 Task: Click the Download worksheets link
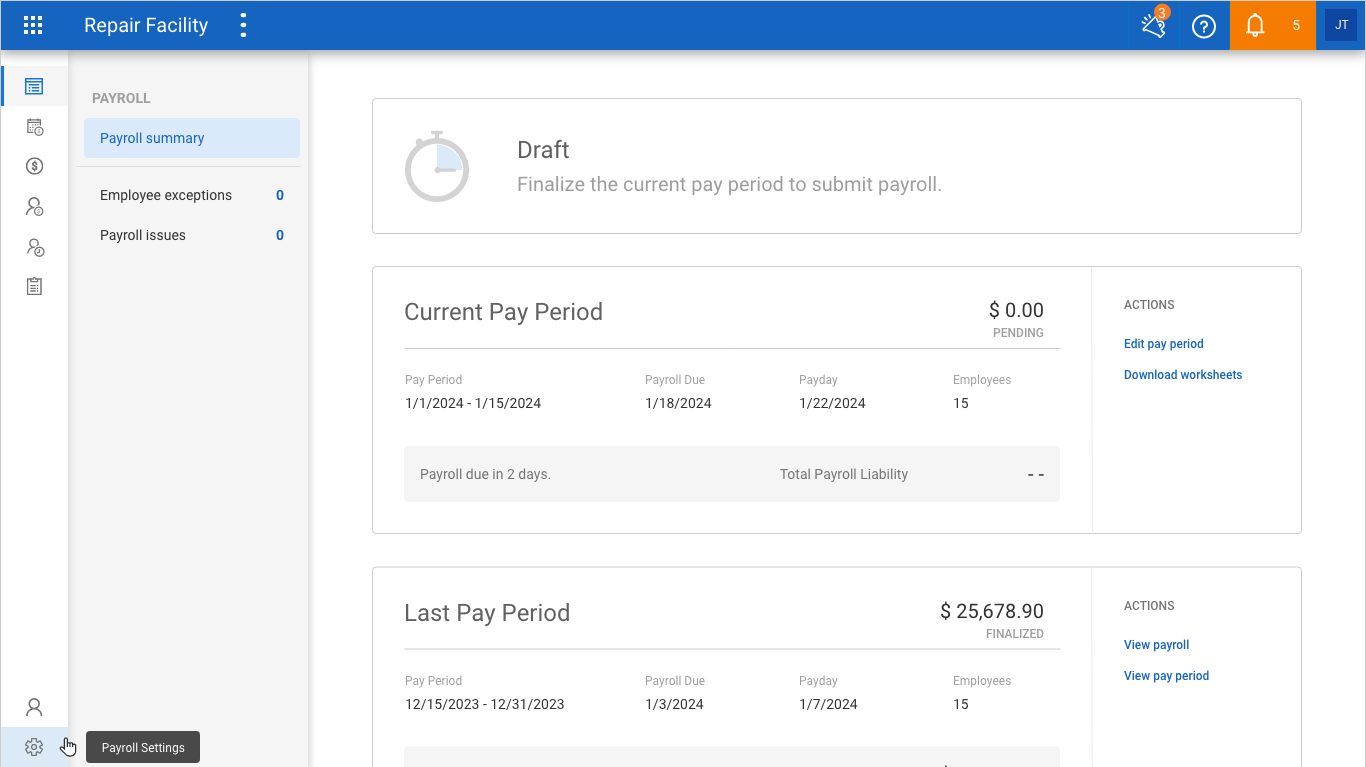click(x=1183, y=375)
